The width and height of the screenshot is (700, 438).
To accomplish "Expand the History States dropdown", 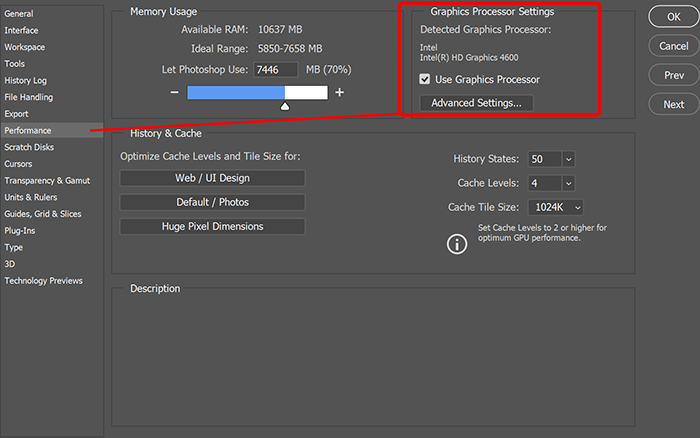I will (x=569, y=159).
